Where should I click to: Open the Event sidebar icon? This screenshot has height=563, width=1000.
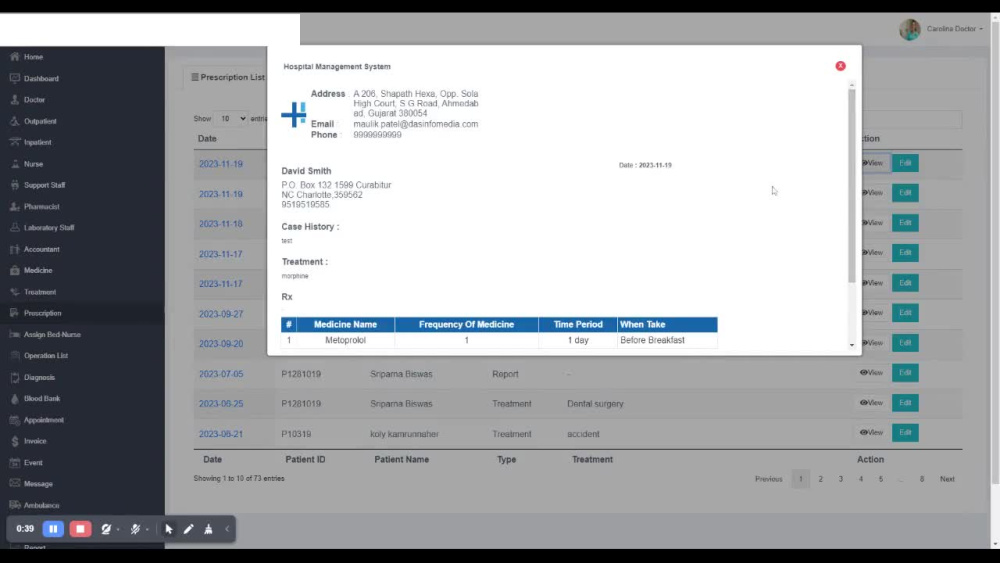(x=15, y=462)
